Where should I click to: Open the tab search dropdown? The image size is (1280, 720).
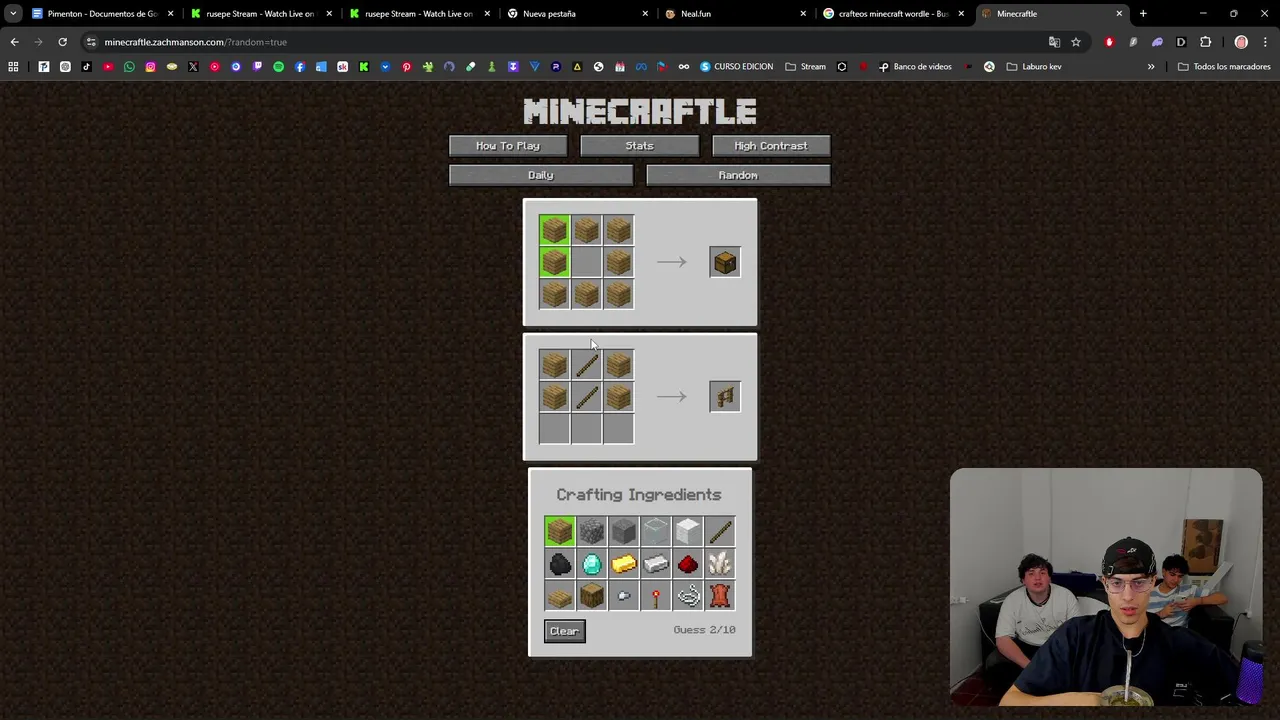[x=12, y=14]
